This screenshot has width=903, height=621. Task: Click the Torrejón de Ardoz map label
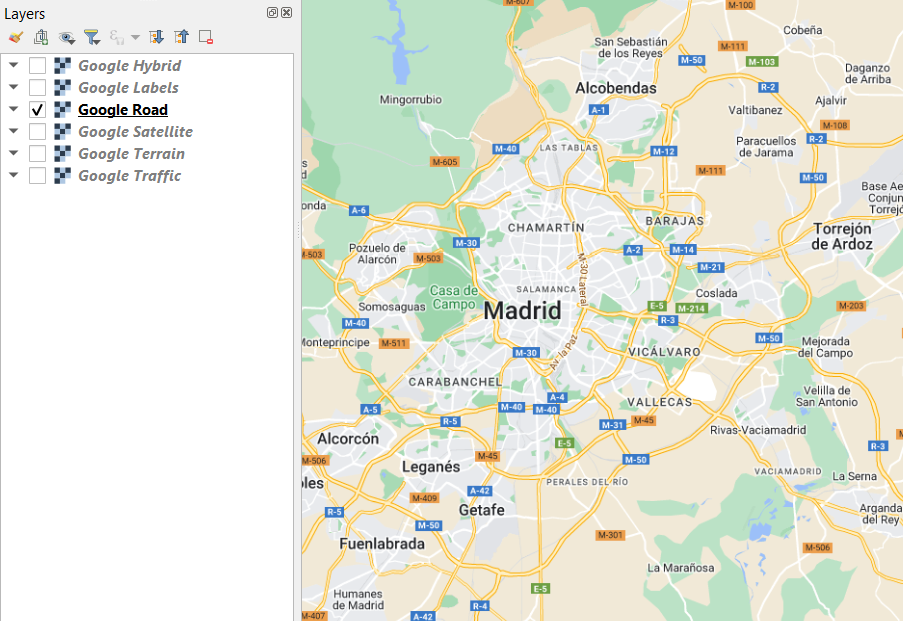(842, 236)
